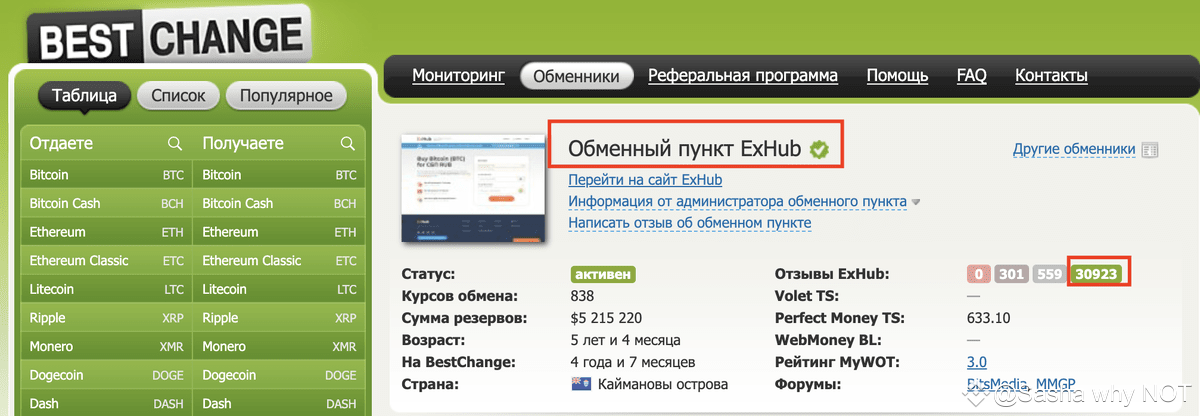The image size is (1200, 416).
Task: Click reviews badge 559
Action: [x=1049, y=274]
